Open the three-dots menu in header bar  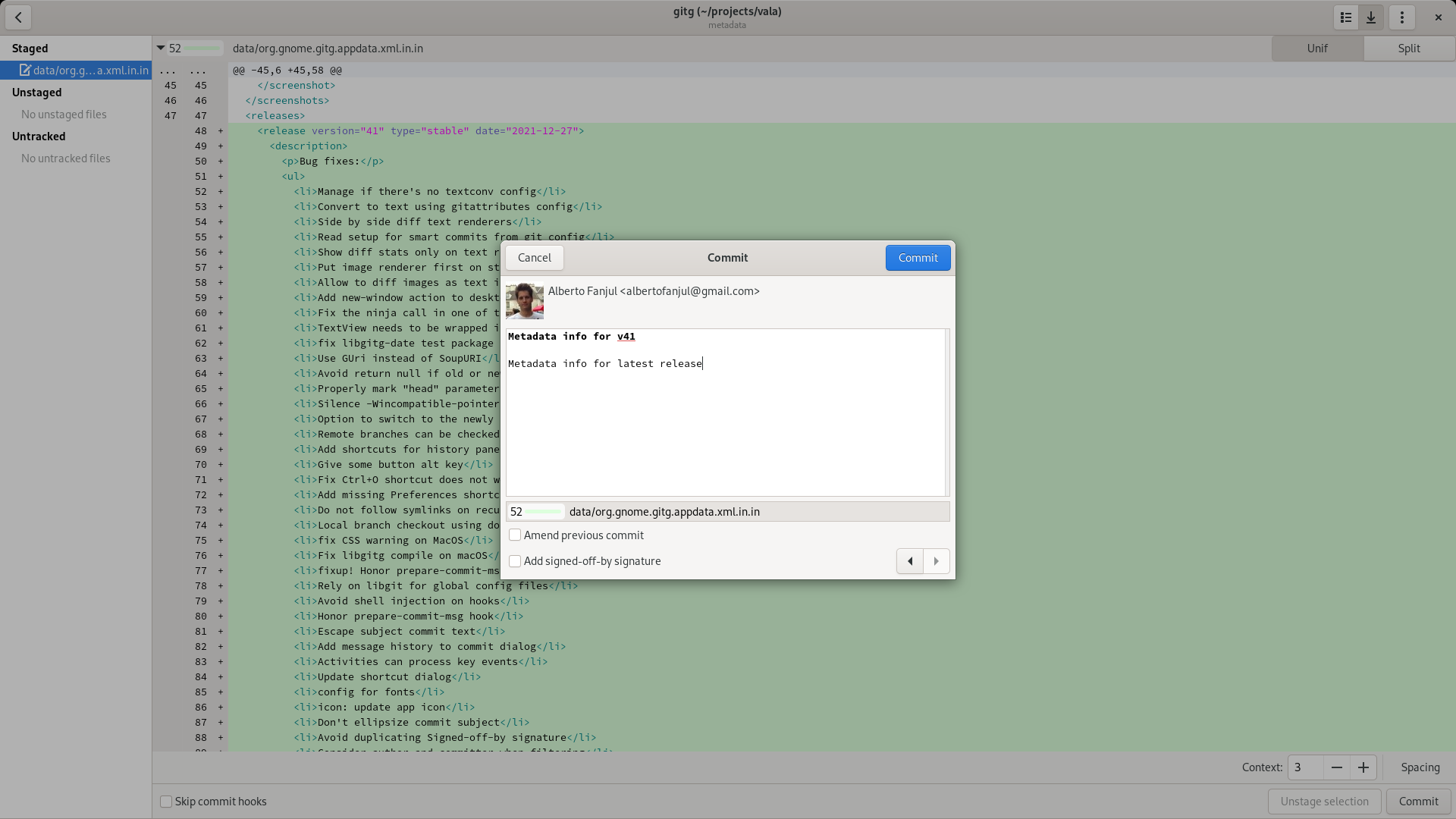1402,17
